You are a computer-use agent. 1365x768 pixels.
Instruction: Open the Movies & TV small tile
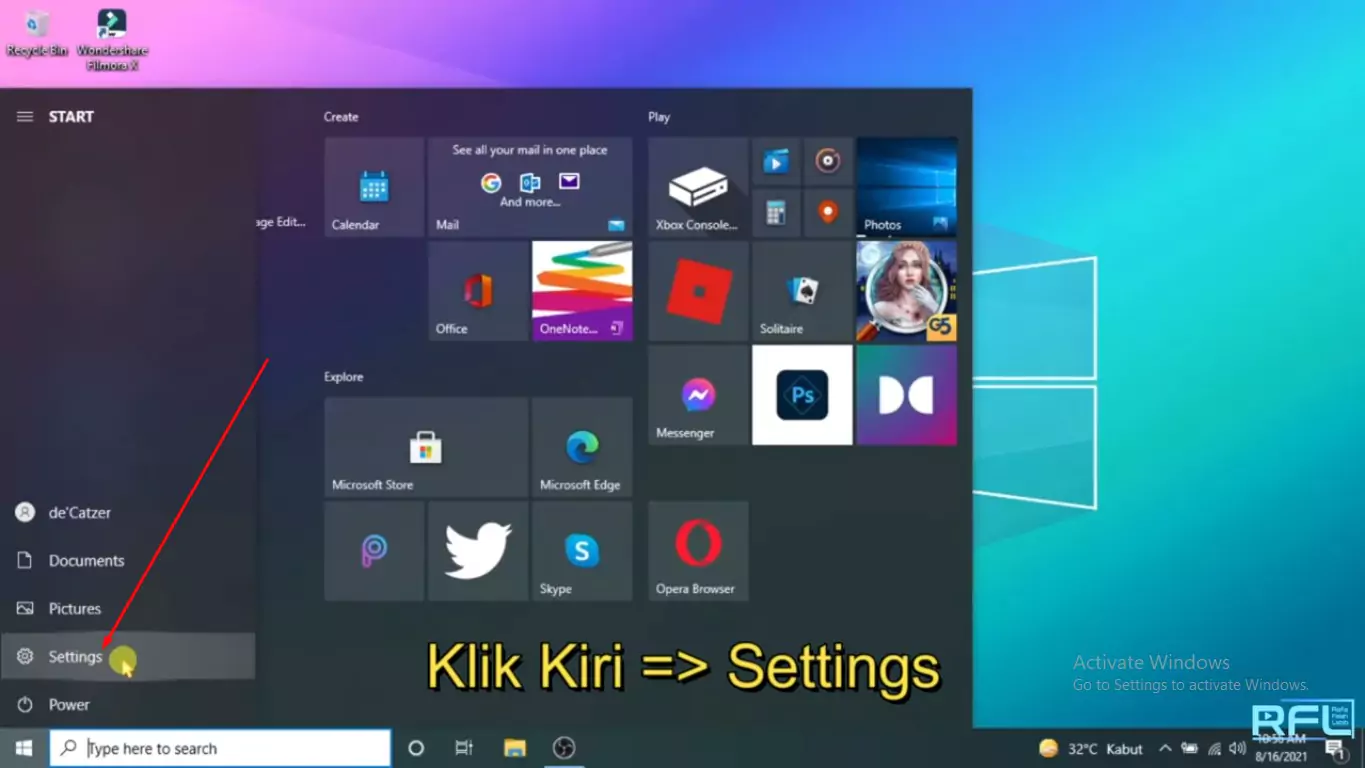[x=776, y=161]
